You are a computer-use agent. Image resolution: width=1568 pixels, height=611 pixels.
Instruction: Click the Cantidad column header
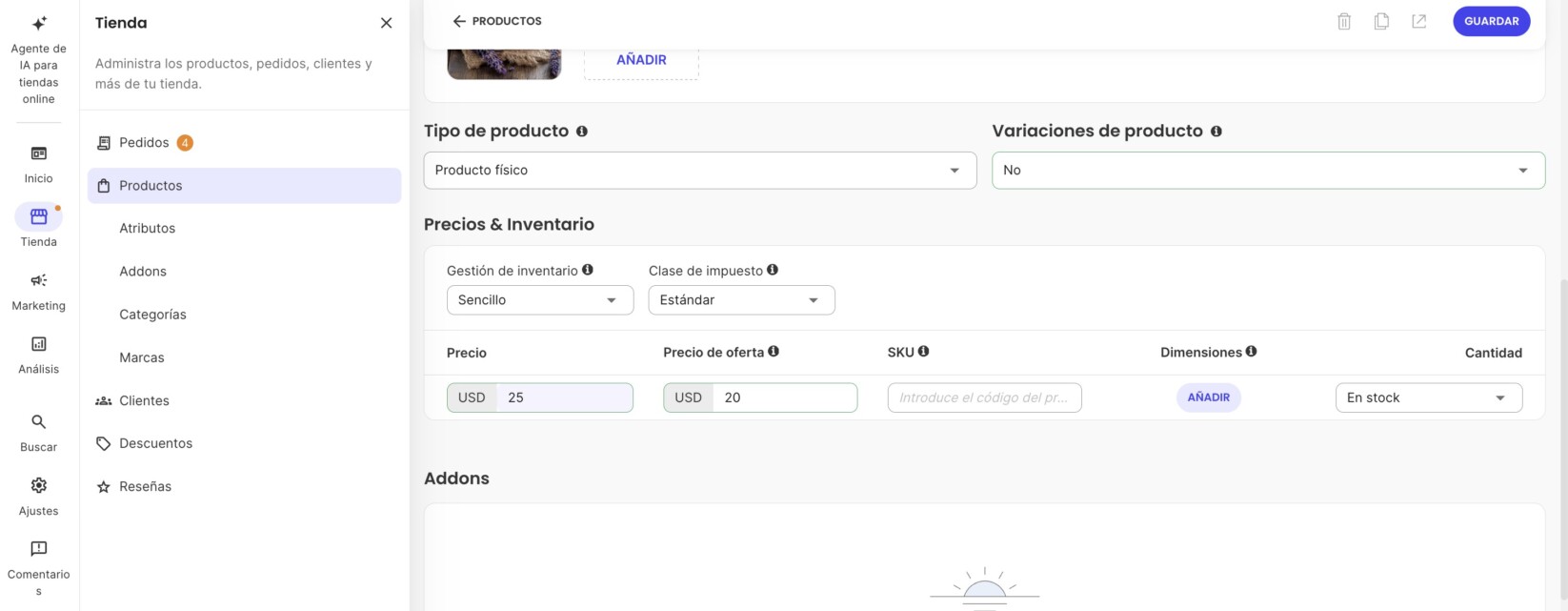pyautogui.click(x=1494, y=353)
